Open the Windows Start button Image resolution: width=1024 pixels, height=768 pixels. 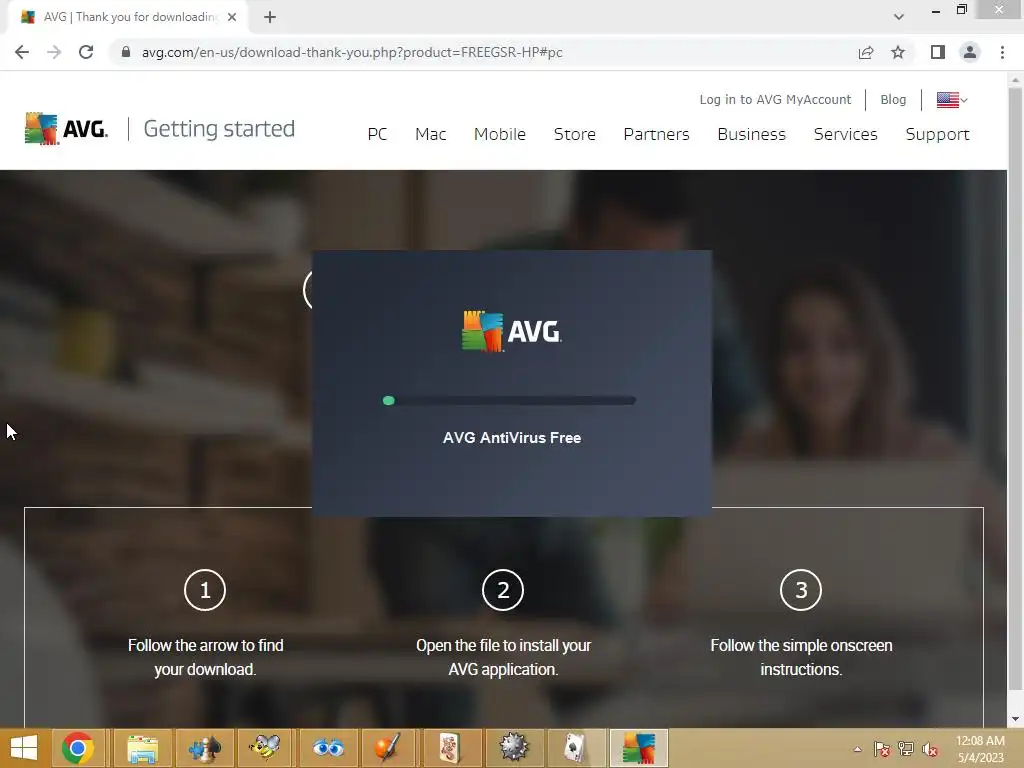pos(24,748)
